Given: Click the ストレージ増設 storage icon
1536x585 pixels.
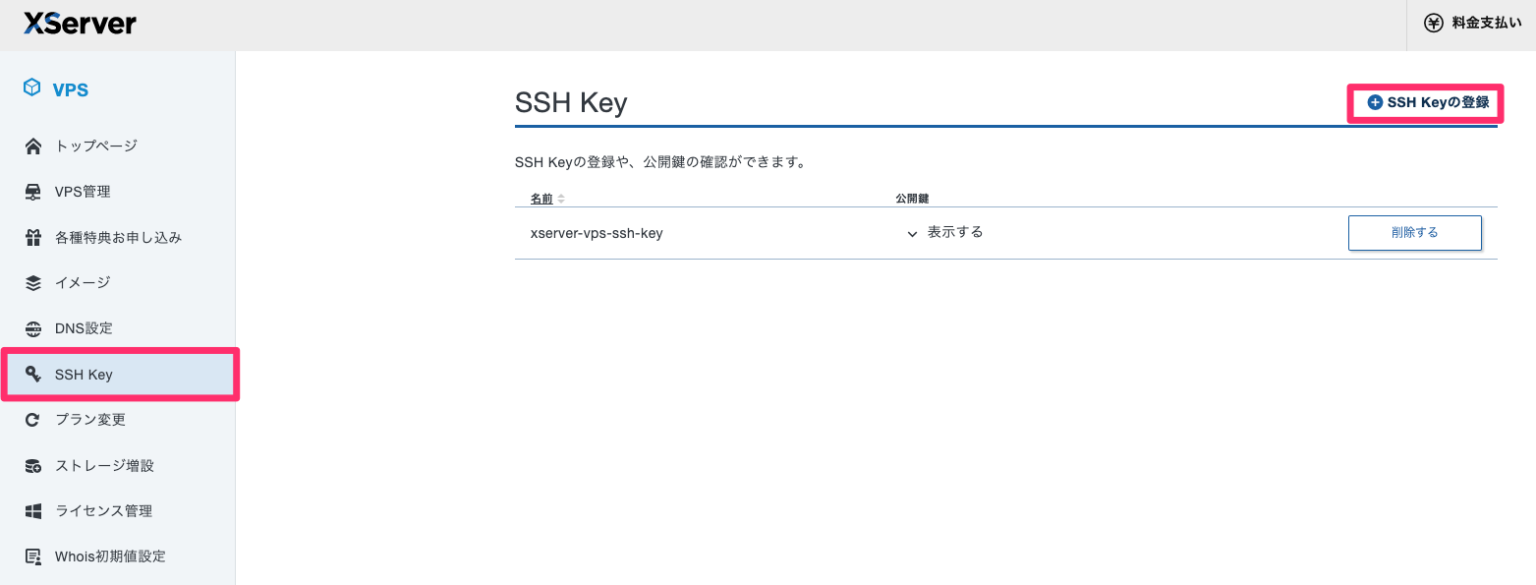Looking at the screenshot, I should coord(33,465).
